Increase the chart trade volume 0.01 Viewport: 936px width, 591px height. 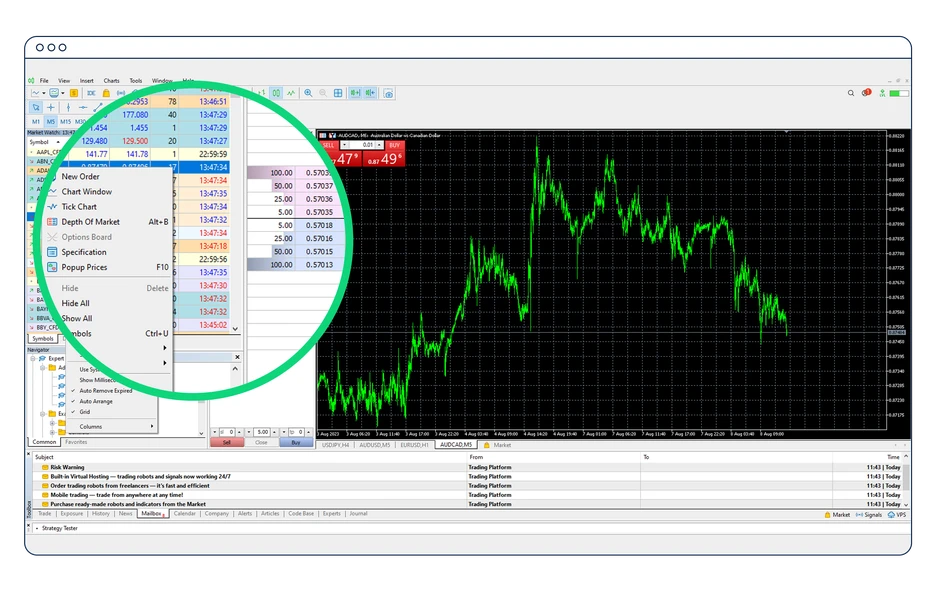tap(379, 145)
